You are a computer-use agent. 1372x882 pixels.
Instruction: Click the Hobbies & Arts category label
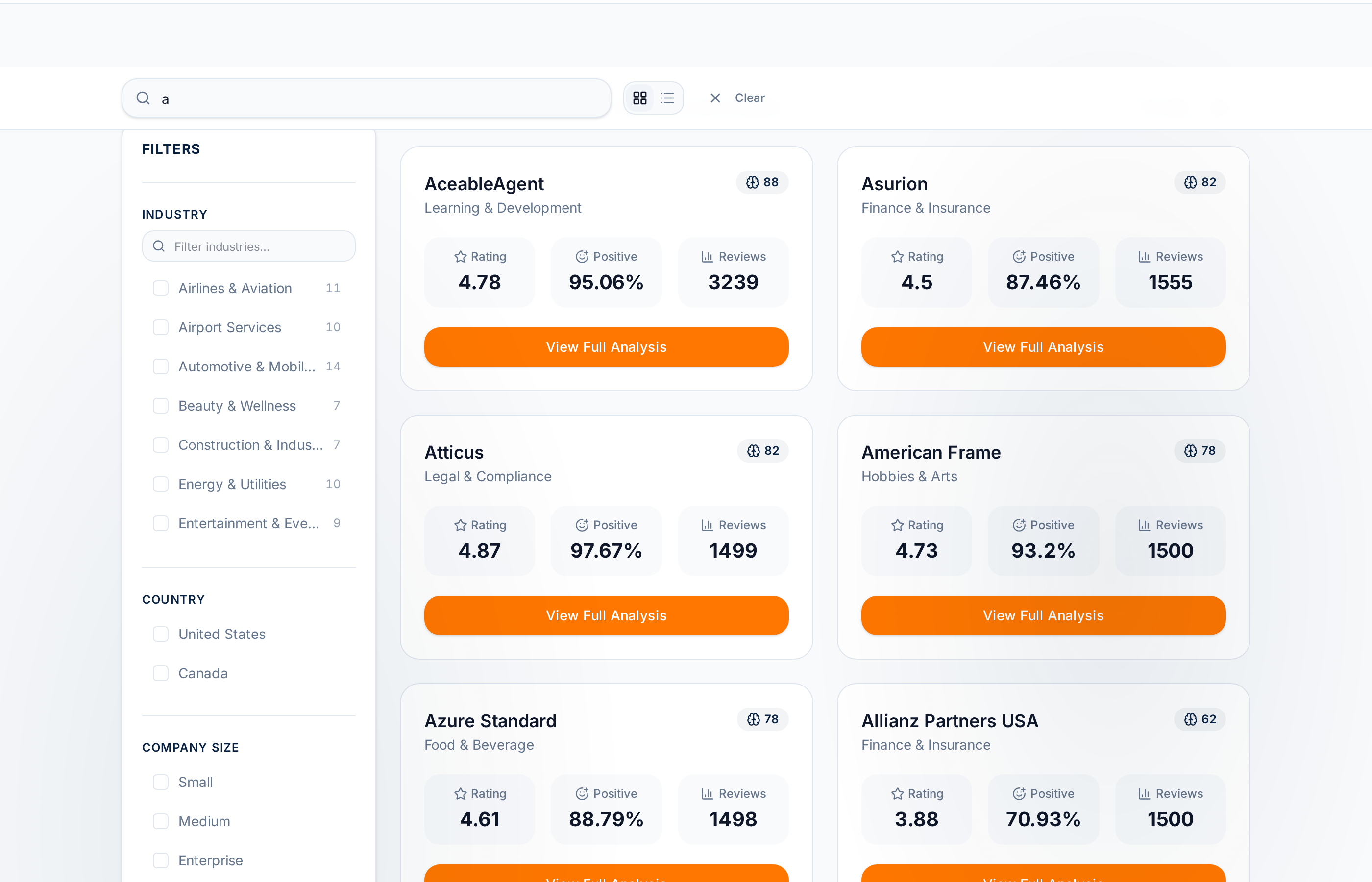click(x=909, y=476)
